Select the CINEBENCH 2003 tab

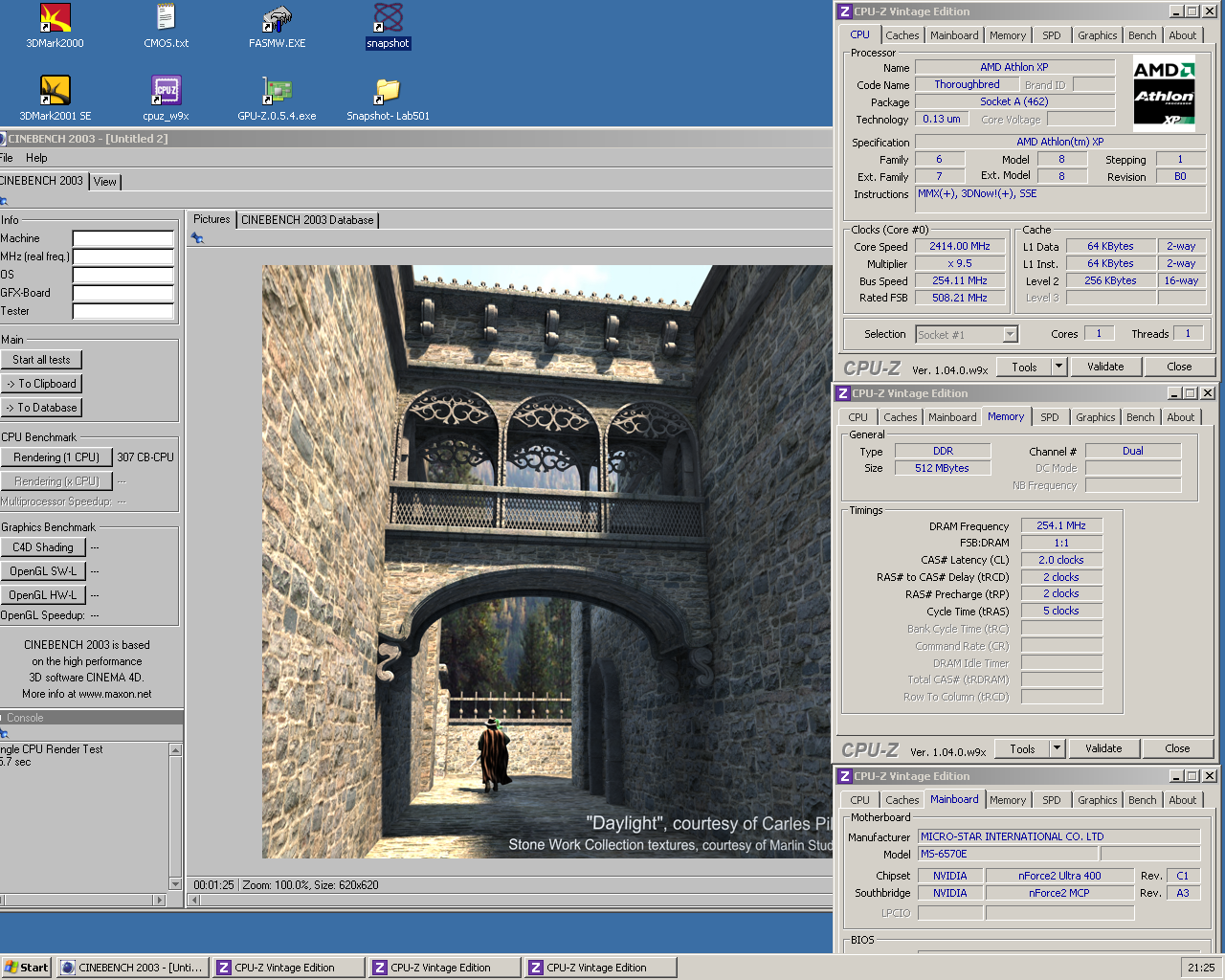click(x=43, y=181)
